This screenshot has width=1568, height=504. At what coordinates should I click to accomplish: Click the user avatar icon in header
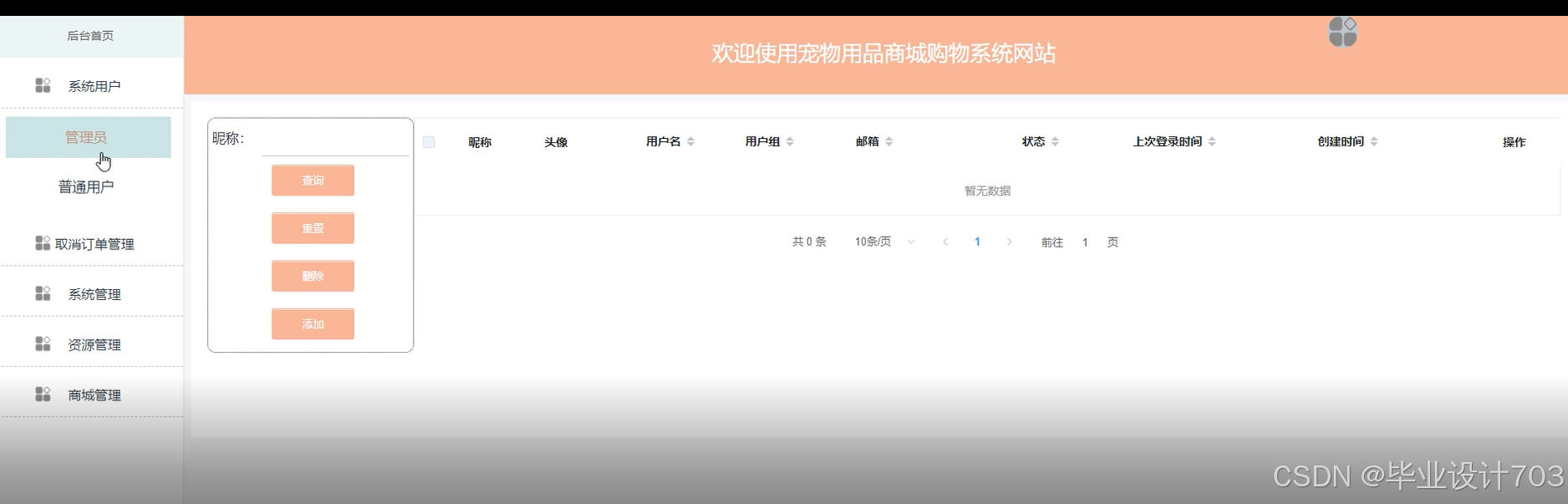[x=1342, y=33]
